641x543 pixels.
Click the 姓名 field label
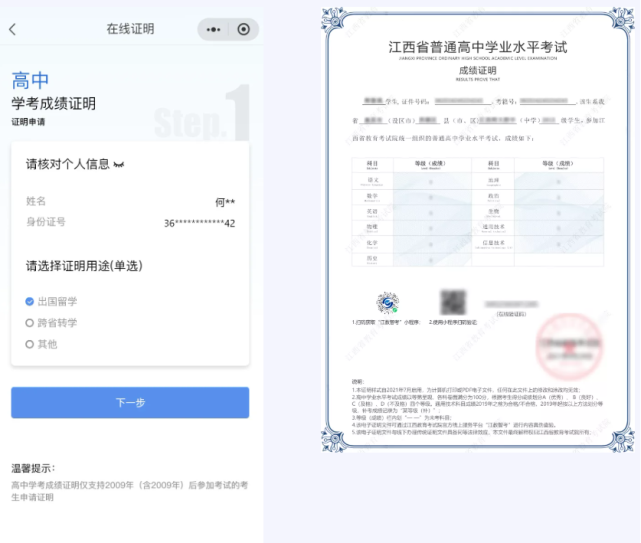tap(36, 201)
